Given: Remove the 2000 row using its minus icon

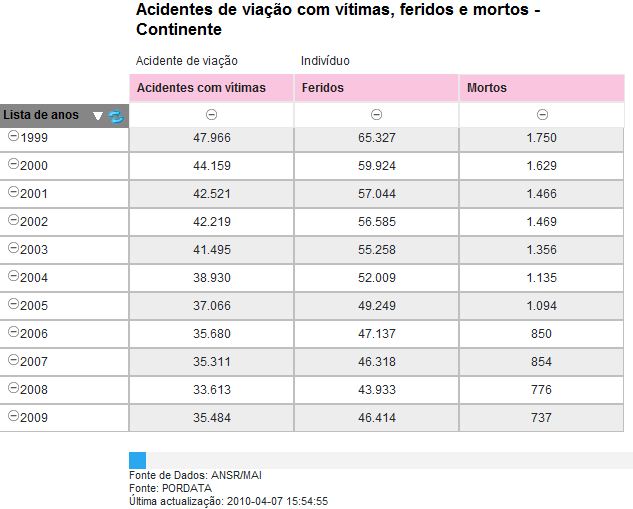Looking at the screenshot, I should (14, 163).
